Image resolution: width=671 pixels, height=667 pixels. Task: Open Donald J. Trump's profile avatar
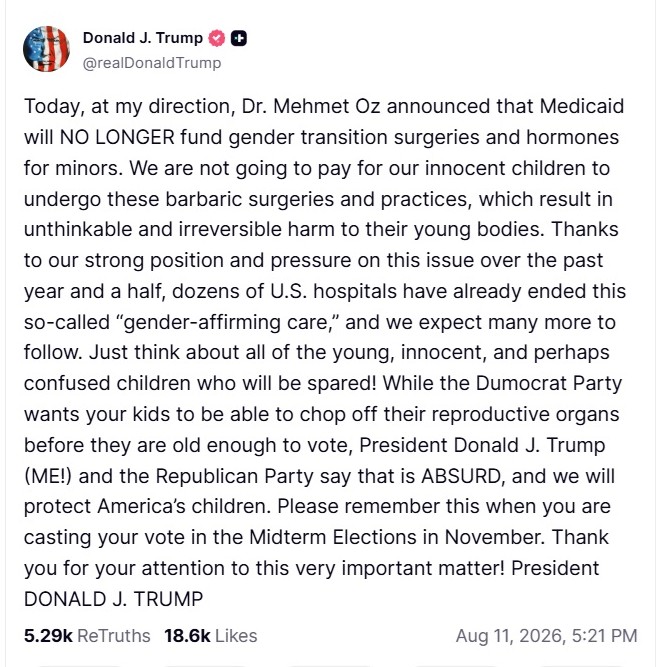pyautogui.click(x=46, y=49)
